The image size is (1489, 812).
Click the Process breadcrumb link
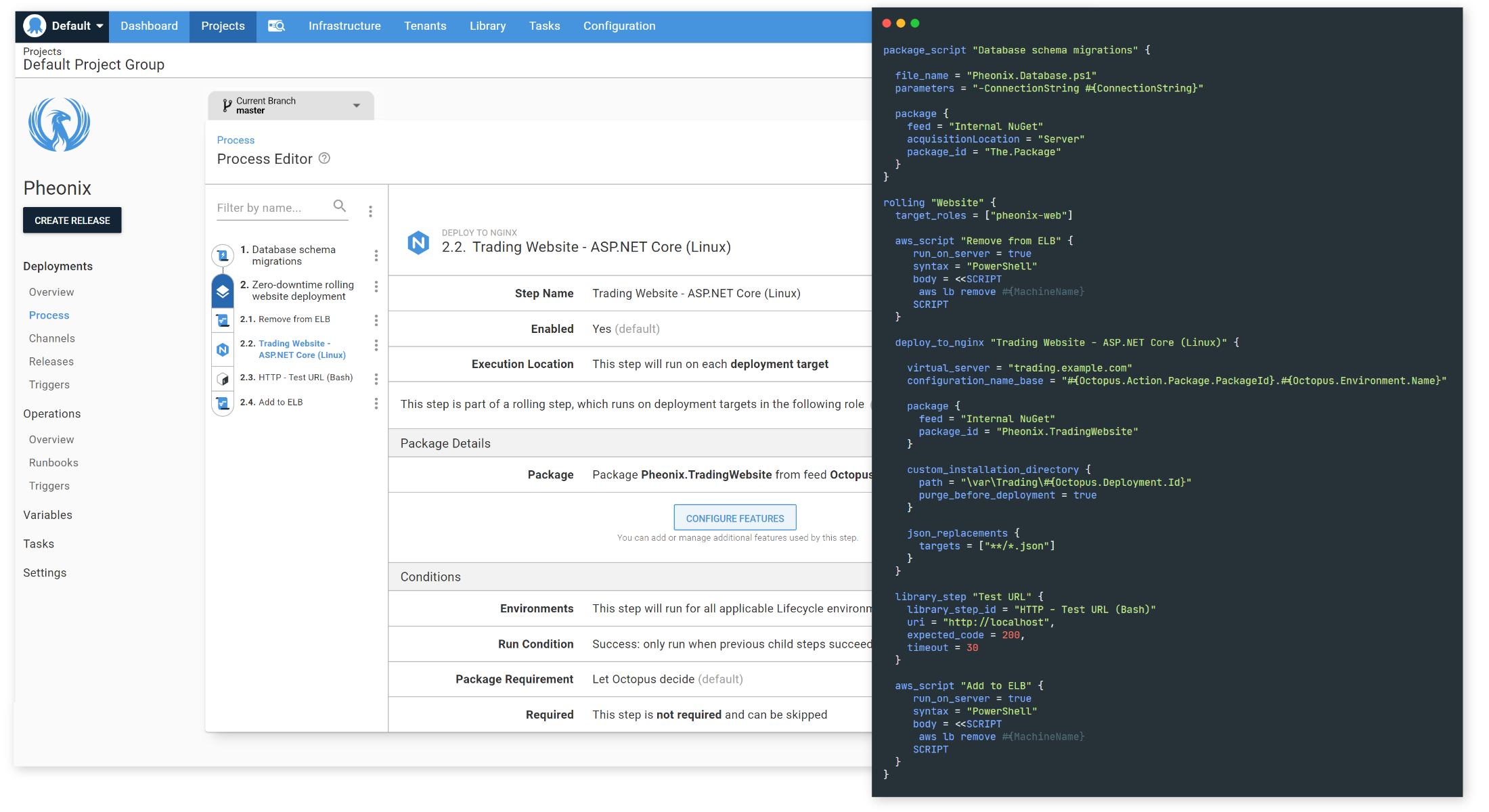click(236, 140)
